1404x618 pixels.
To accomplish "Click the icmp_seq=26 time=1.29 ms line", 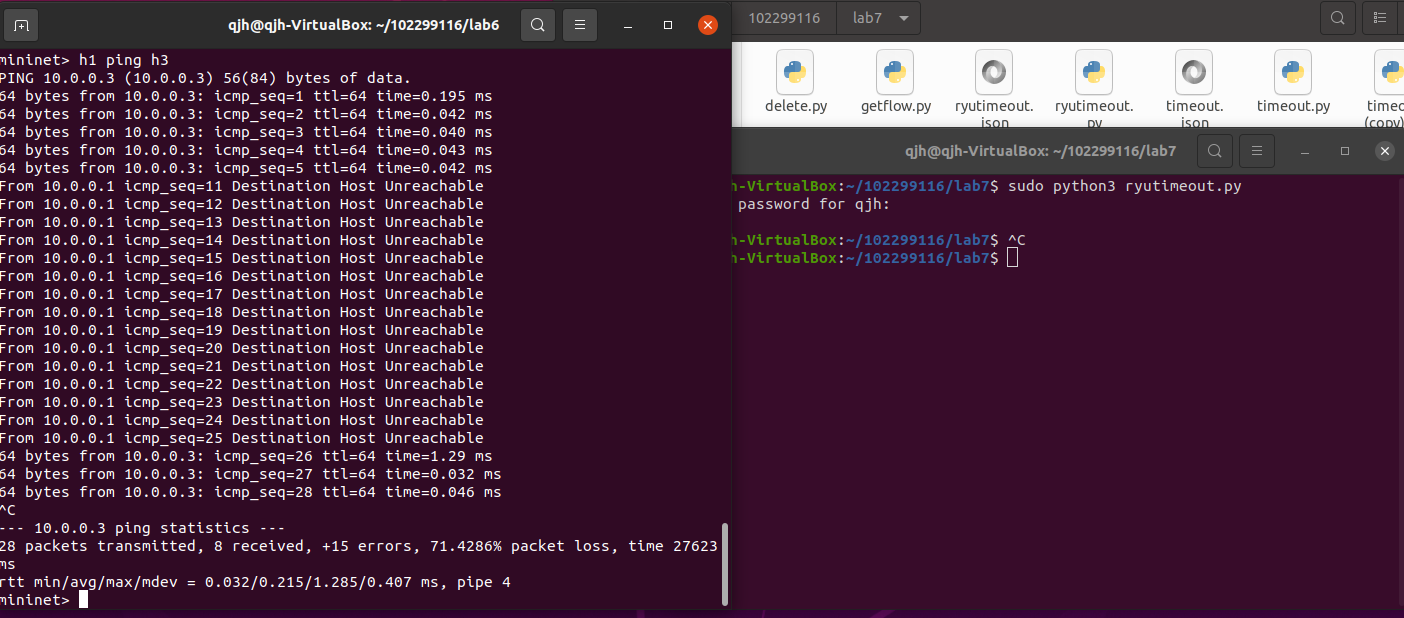I will (x=246, y=456).
